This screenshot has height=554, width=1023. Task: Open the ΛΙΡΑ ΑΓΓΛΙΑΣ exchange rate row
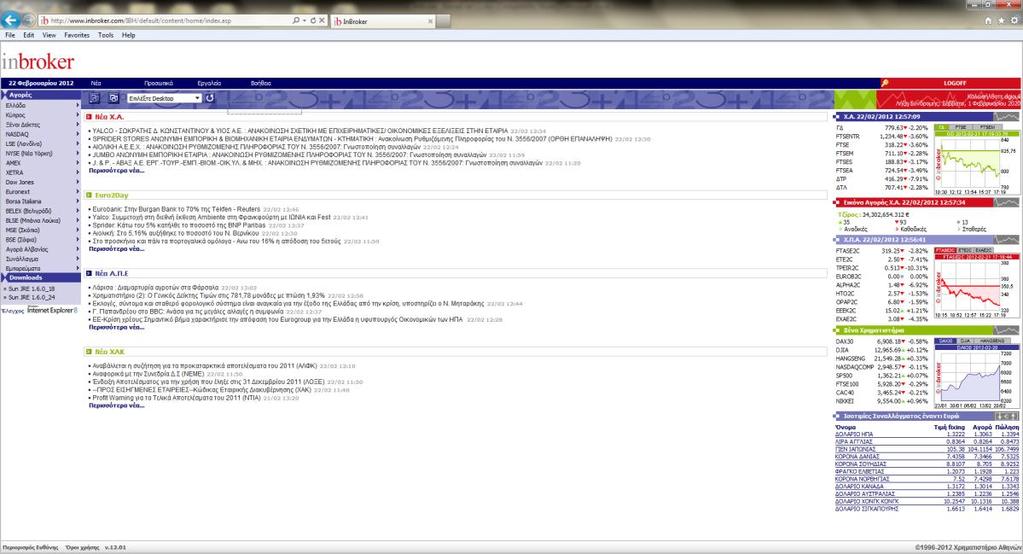(926, 442)
